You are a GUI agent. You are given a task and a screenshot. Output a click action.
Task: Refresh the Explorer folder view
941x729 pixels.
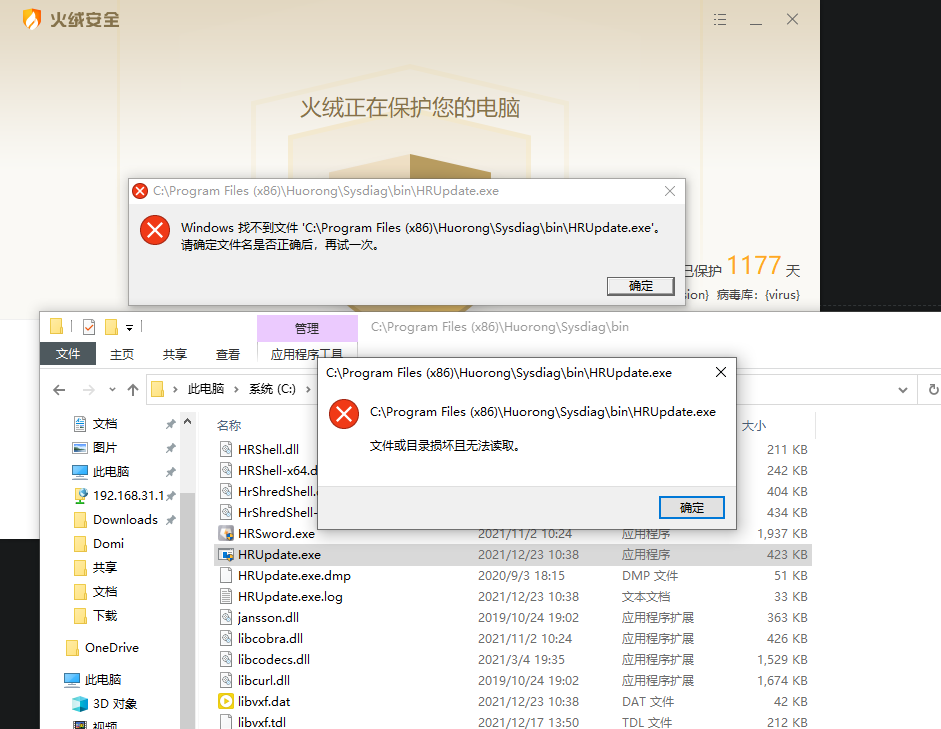933,389
